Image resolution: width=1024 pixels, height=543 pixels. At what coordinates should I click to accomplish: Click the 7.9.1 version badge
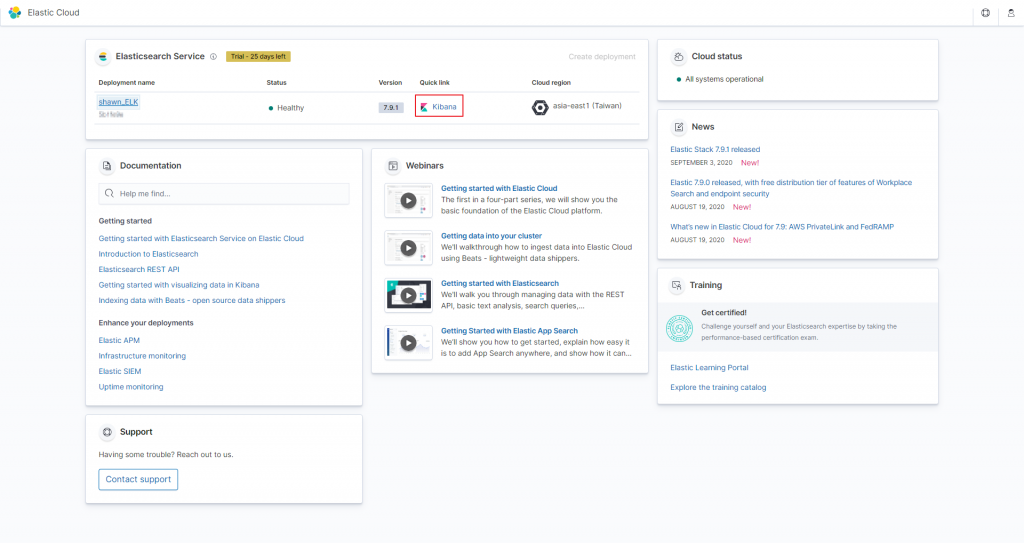pyautogui.click(x=391, y=108)
